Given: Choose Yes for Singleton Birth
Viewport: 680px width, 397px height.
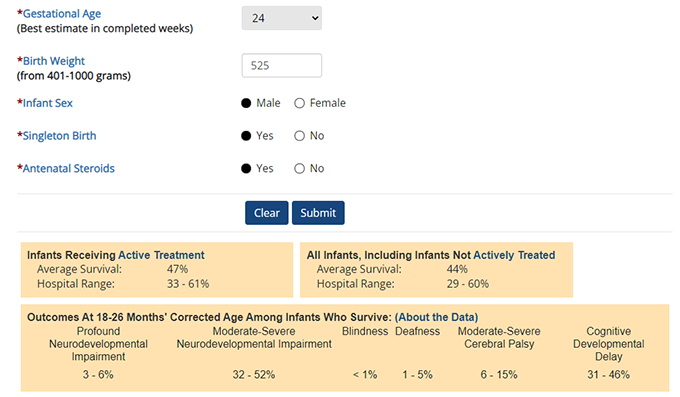Looking at the screenshot, I should point(246,136).
